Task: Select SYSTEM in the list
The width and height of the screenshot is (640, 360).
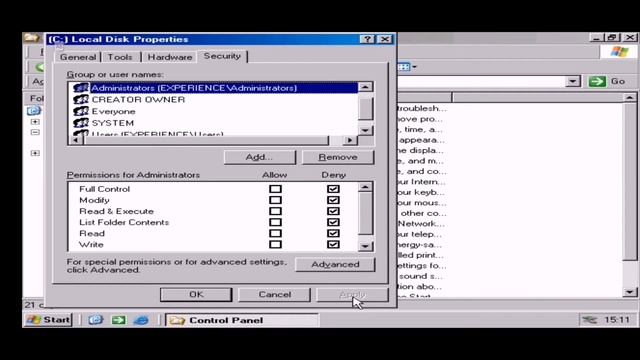Action: tap(113, 123)
